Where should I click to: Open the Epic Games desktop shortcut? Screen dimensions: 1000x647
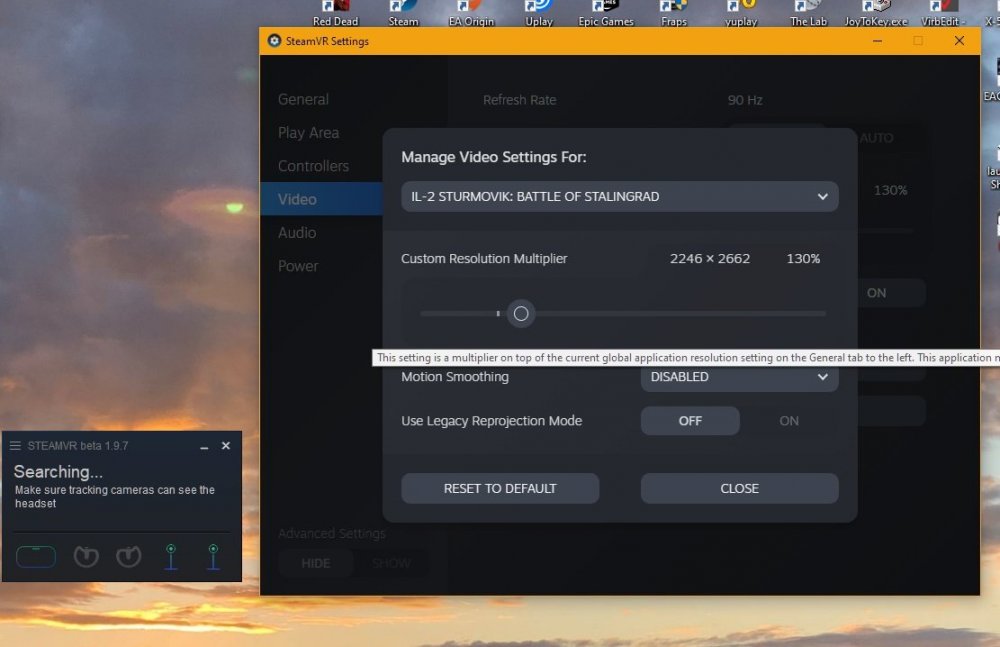click(606, 14)
